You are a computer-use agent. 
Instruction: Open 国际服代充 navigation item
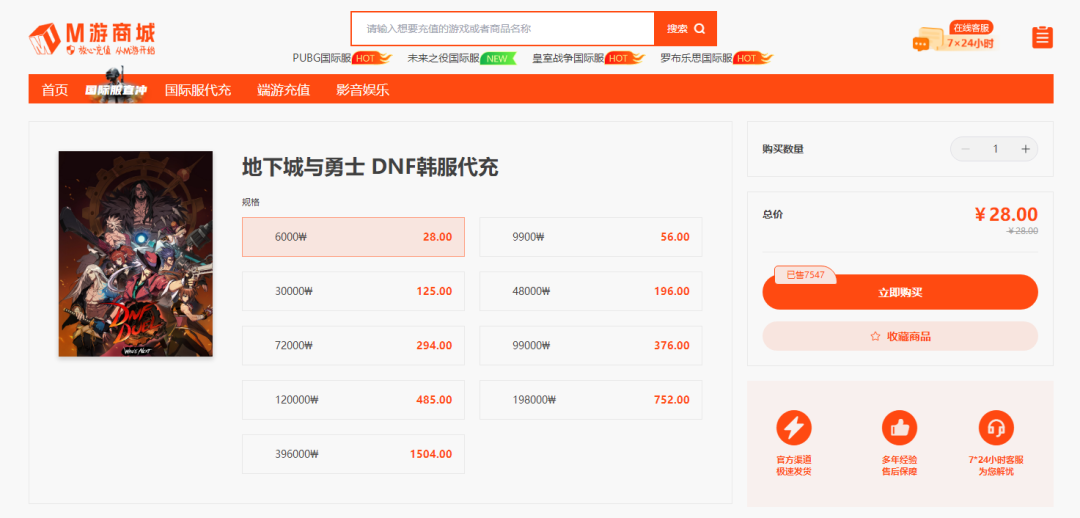[x=198, y=90]
